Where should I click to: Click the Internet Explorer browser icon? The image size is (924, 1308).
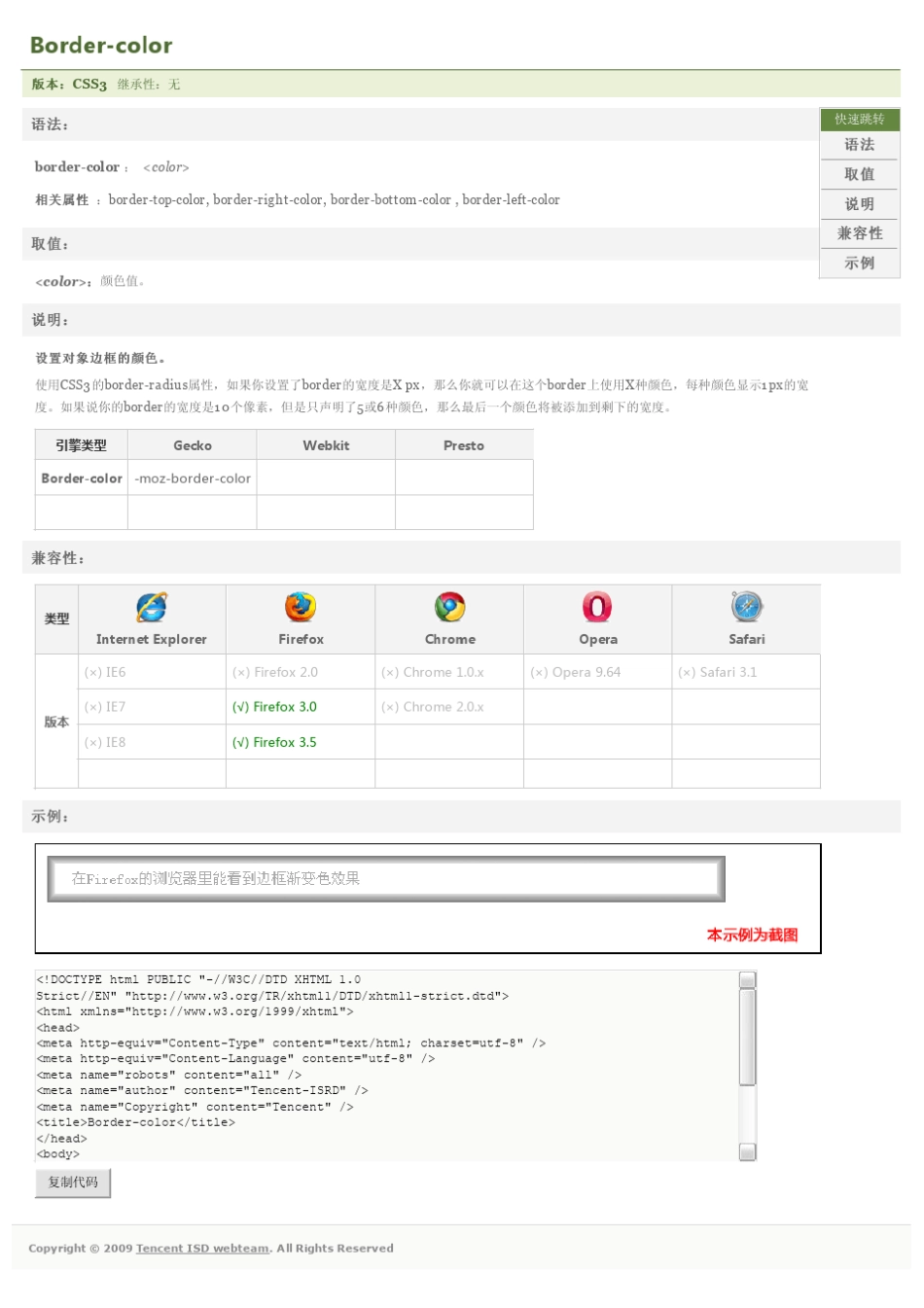pos(152,607)
